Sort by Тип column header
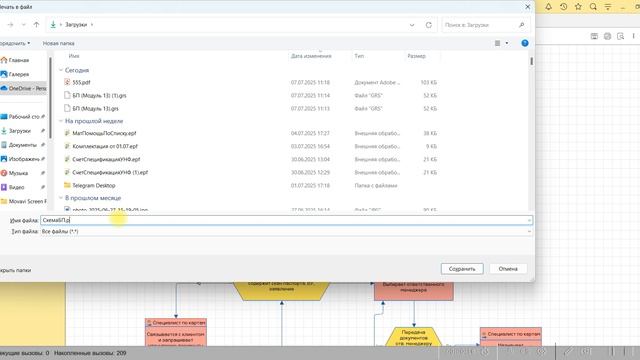The width and height of the screenshot is (640, 360). [359, 56]
